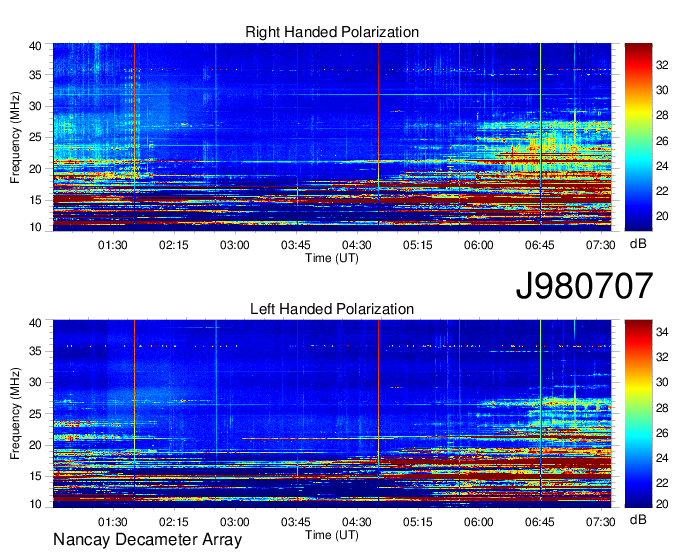This screenshot has height=552, width=680.
Task: Click the "20" frequency tick of left-handed plot
Action: pos(35,445)
